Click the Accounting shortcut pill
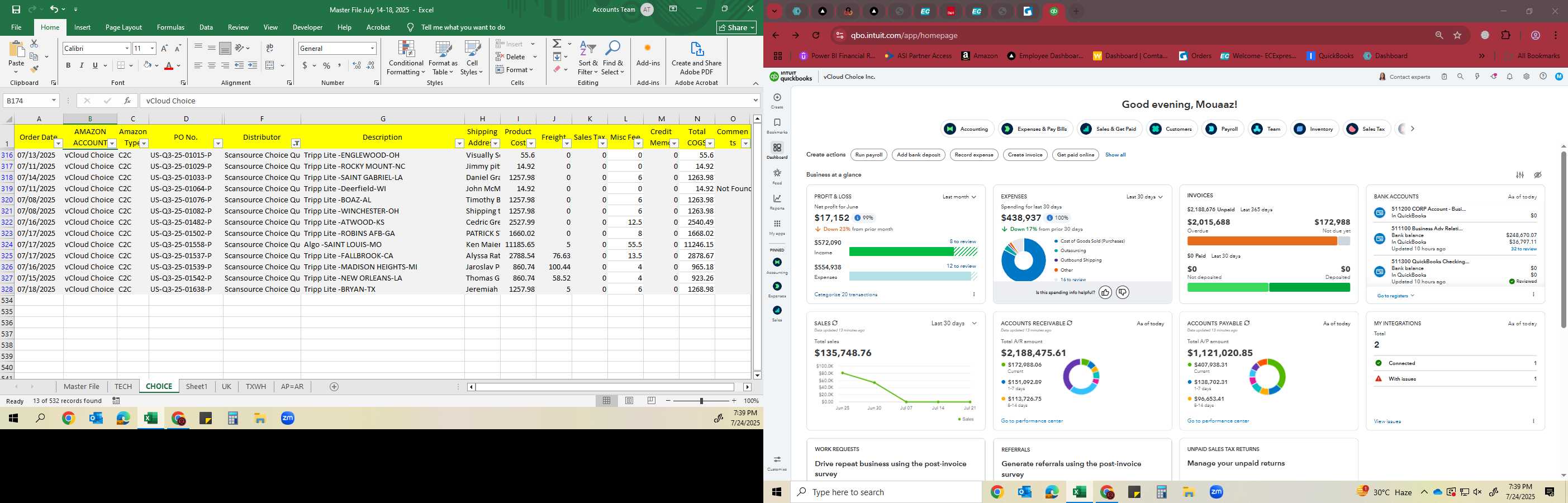 coord(967,129)
